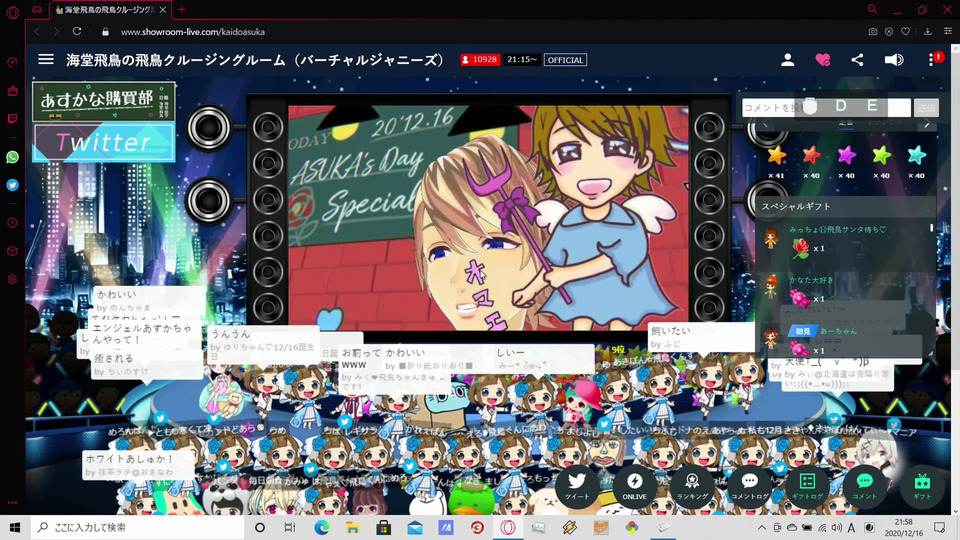
Task: Open the Windows notification center
Action: 939,527
